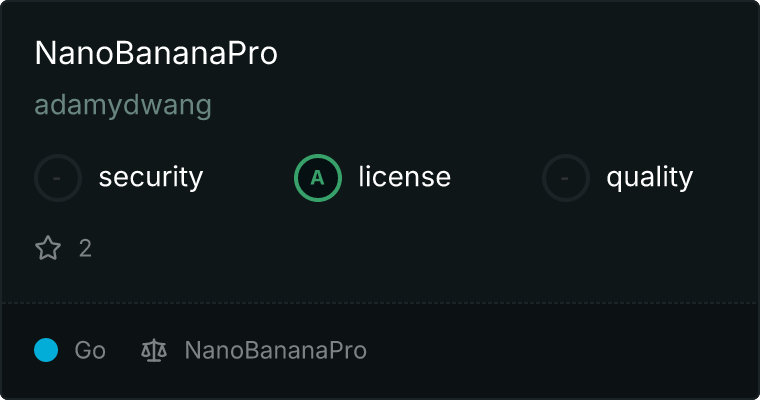The image size is (760, 400).
Task: Select the security label text
Action: pos(150,178)
